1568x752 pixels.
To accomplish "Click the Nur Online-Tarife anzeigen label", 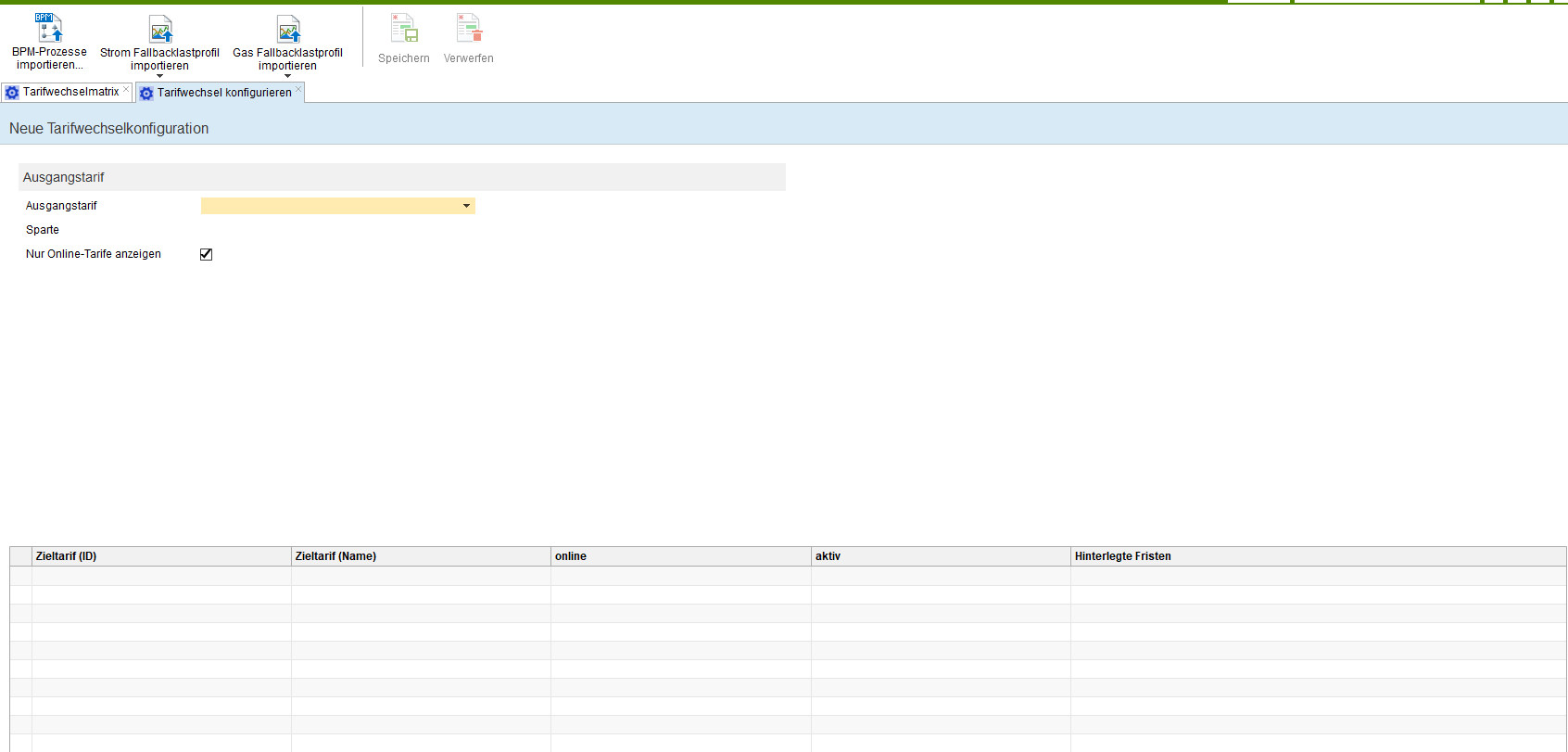I will [94, 254].
